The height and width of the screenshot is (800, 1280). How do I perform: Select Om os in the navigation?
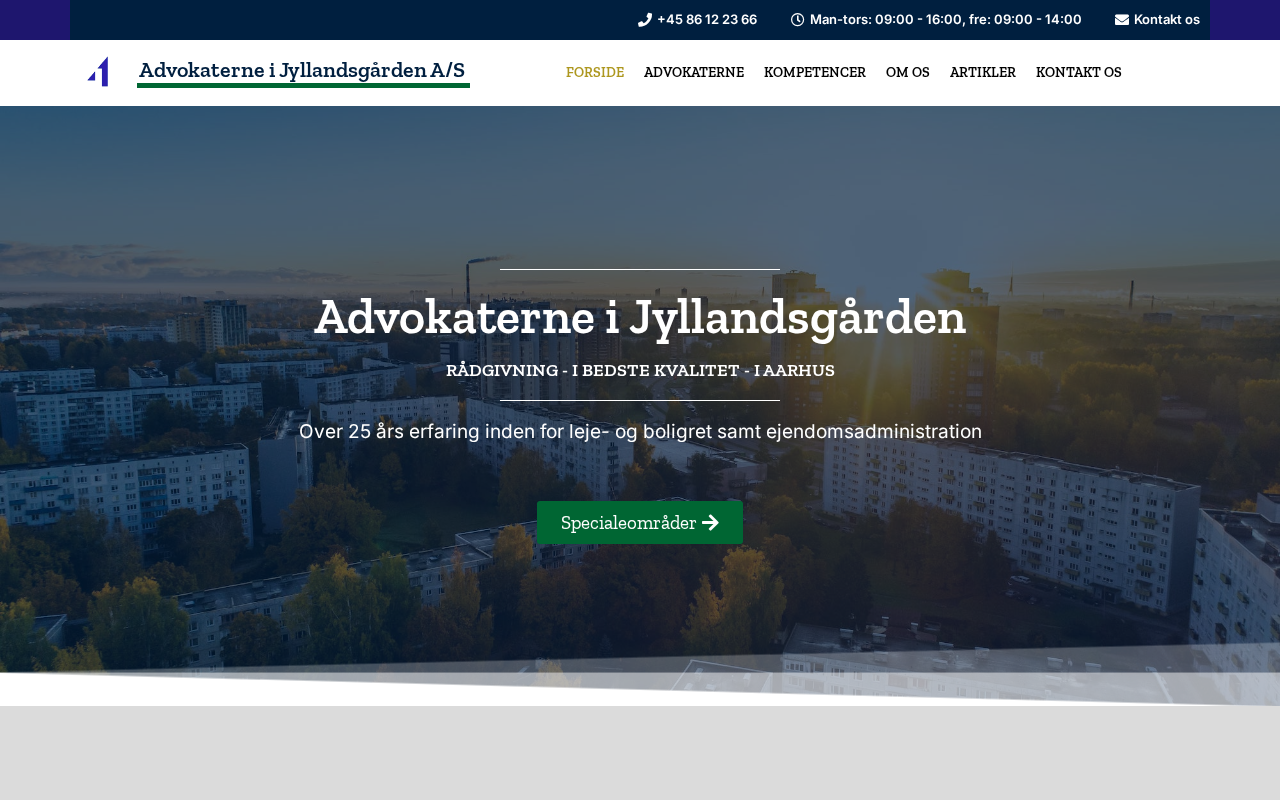pyautogui.click(x=908, y=72)
